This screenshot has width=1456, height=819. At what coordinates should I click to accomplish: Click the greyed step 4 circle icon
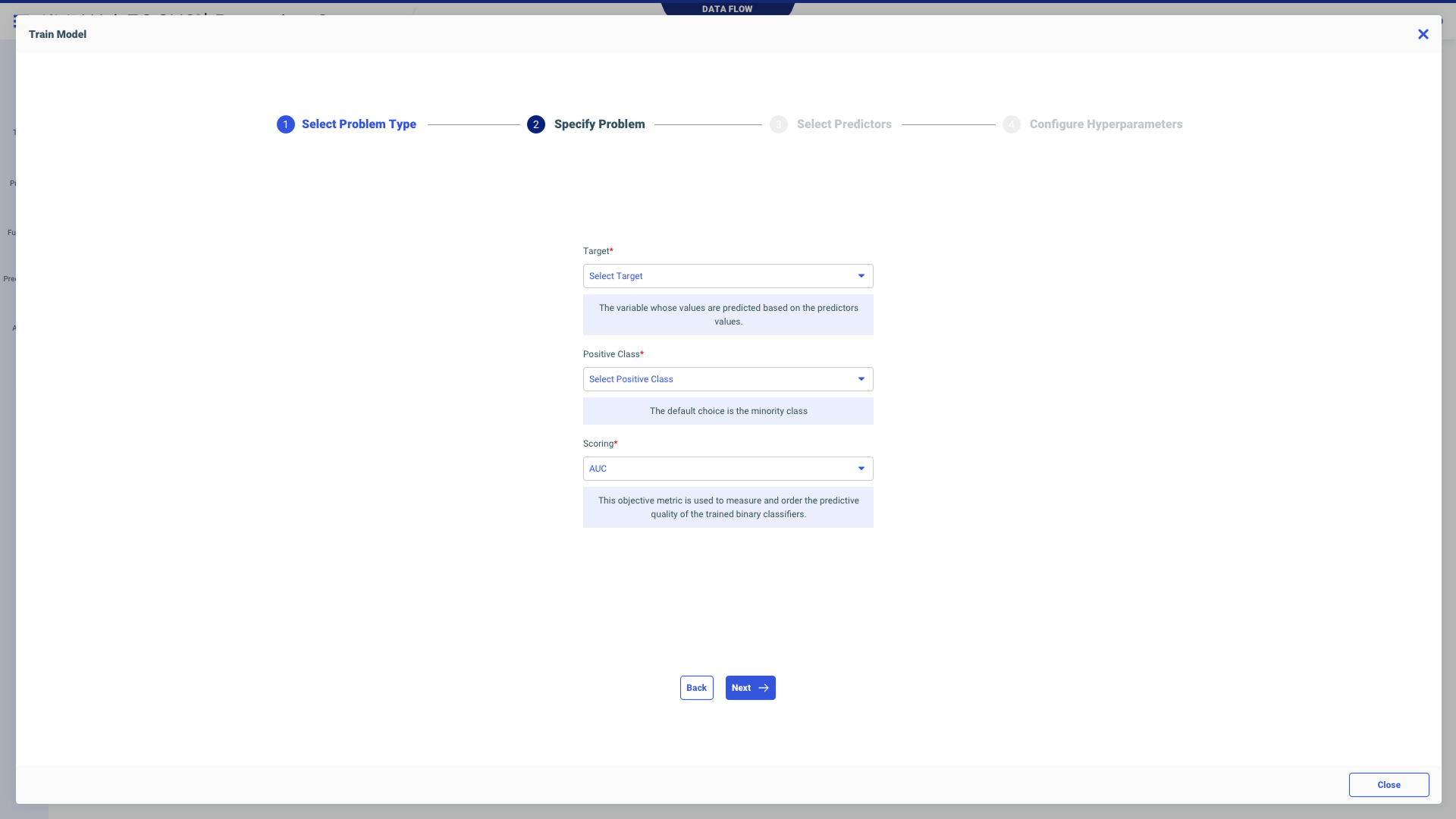pos(1011,124)
